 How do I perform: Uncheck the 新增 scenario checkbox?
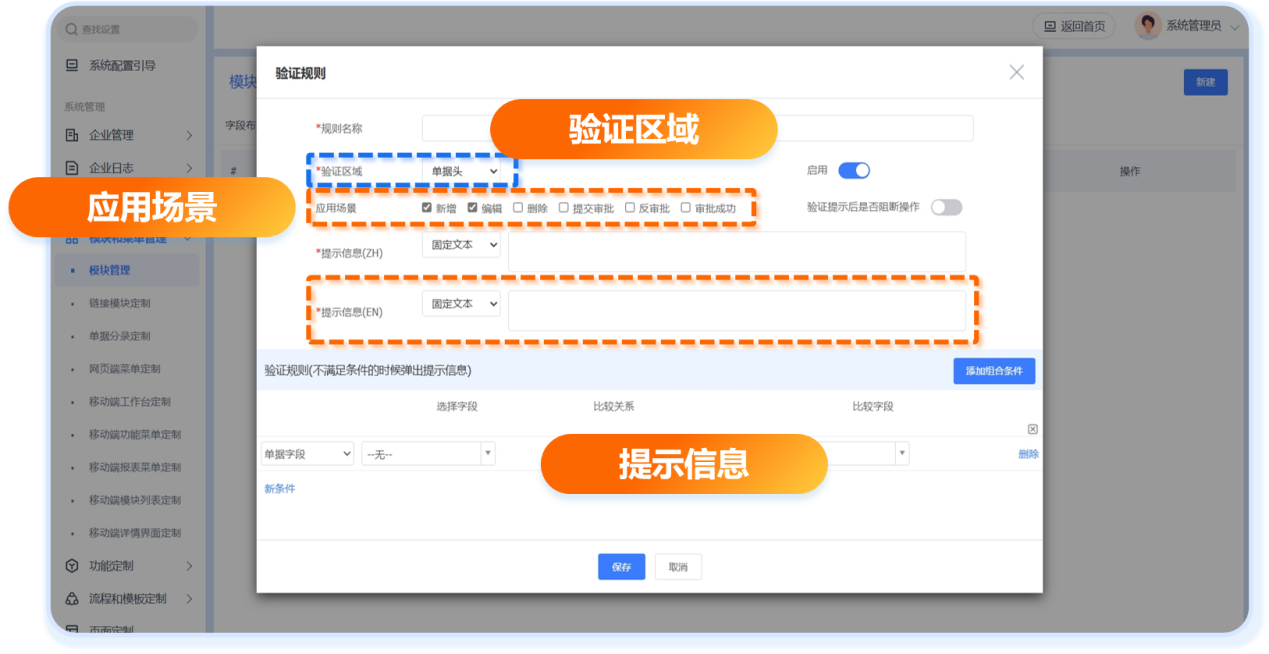pyautogui.click(x=427, y=208)
